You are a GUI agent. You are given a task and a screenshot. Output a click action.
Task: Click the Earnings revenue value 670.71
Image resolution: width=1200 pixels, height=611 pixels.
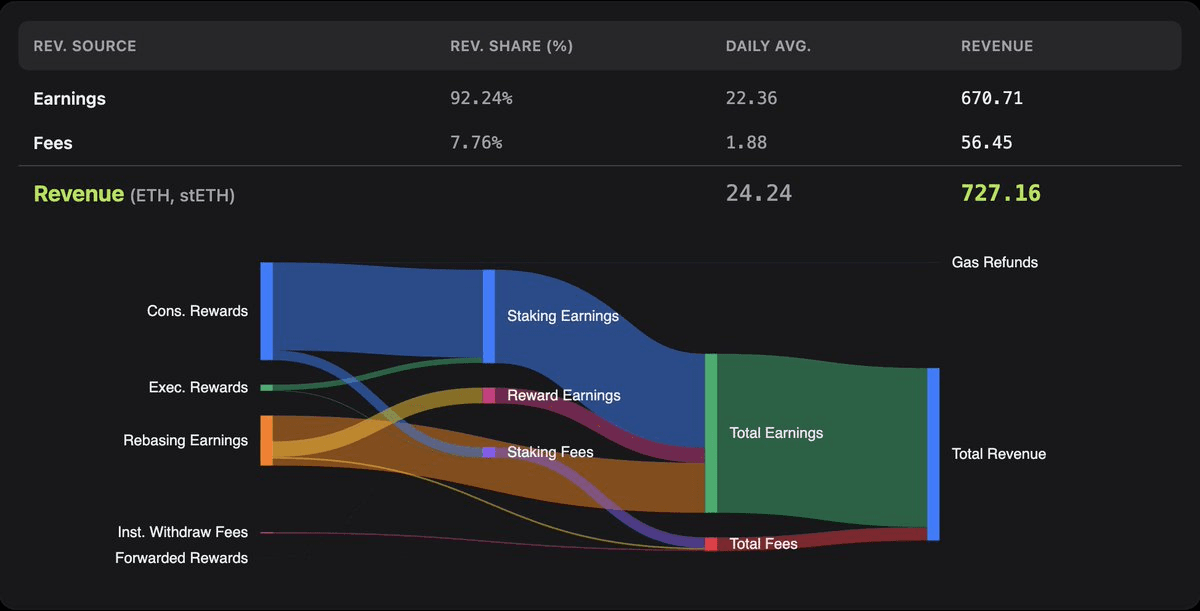point(991,99)
